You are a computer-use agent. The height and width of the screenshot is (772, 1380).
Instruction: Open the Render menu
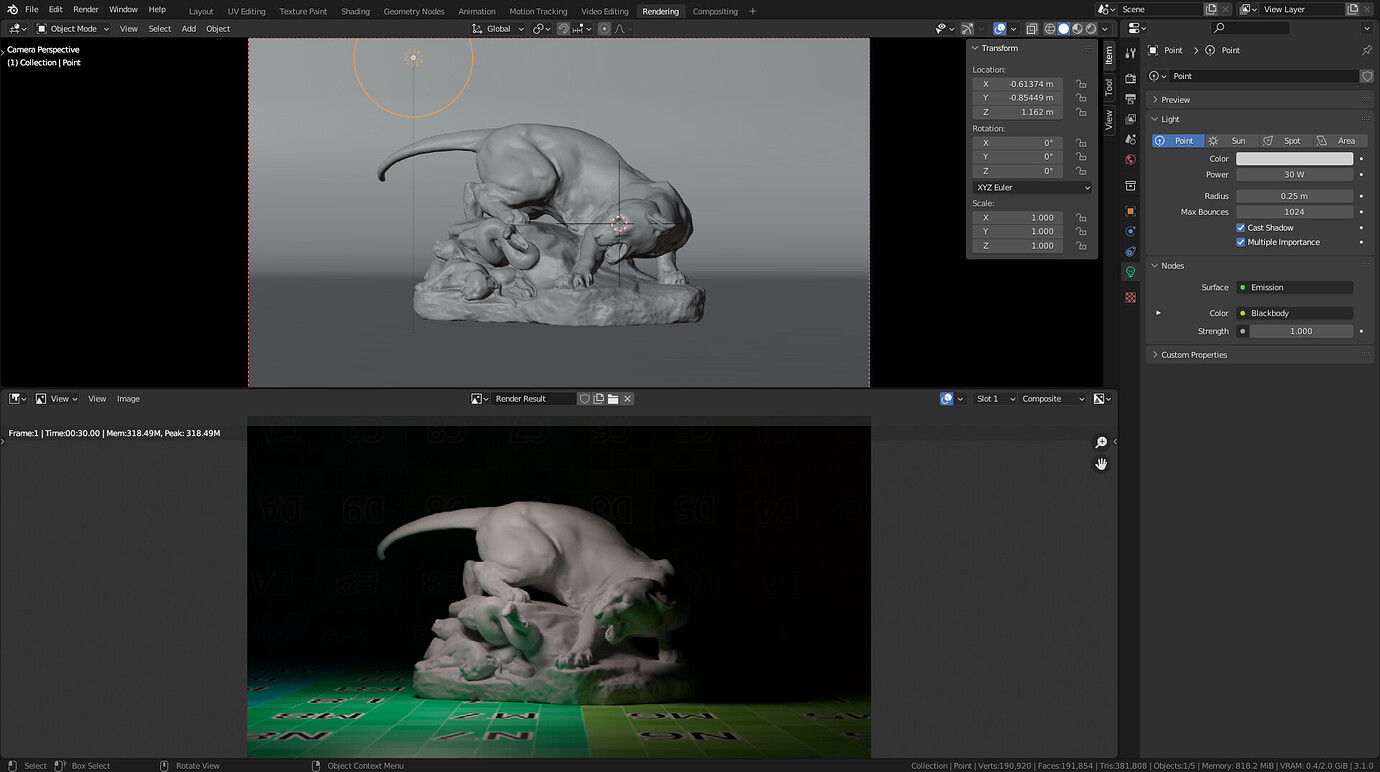tap(86, 10)
